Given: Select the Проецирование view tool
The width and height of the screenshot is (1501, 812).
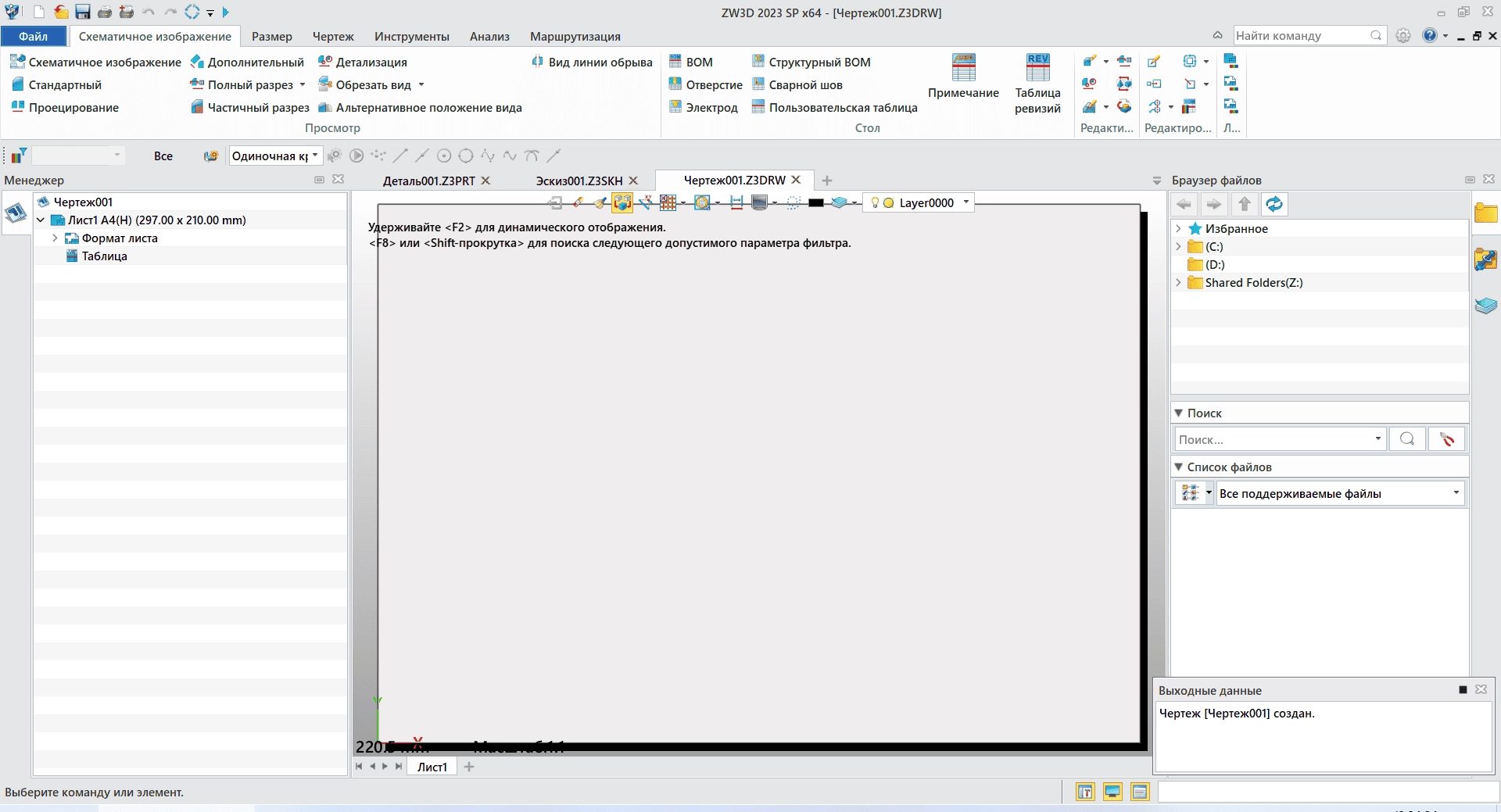Looking at the screenshot, I should [65, 107].
